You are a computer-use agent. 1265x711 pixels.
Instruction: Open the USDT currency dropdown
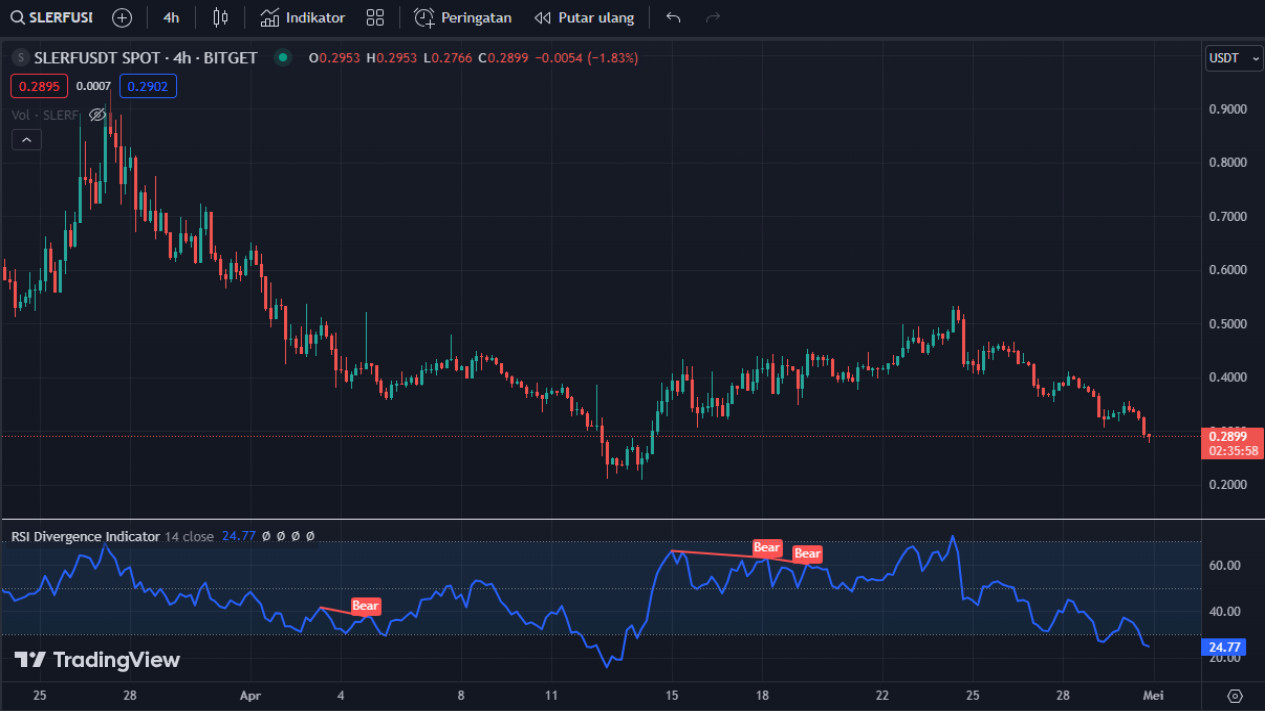[1233, 58]
